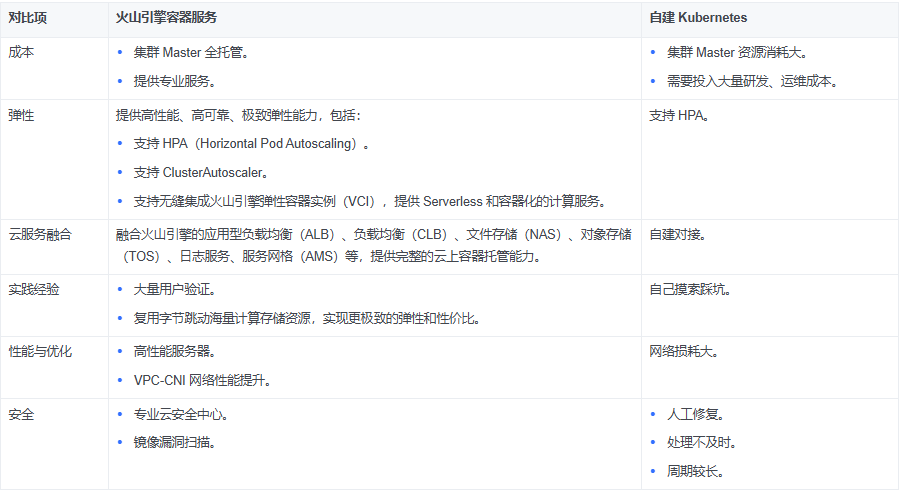
Task: Click the text 自建对接。
Action: click(677, 235)
